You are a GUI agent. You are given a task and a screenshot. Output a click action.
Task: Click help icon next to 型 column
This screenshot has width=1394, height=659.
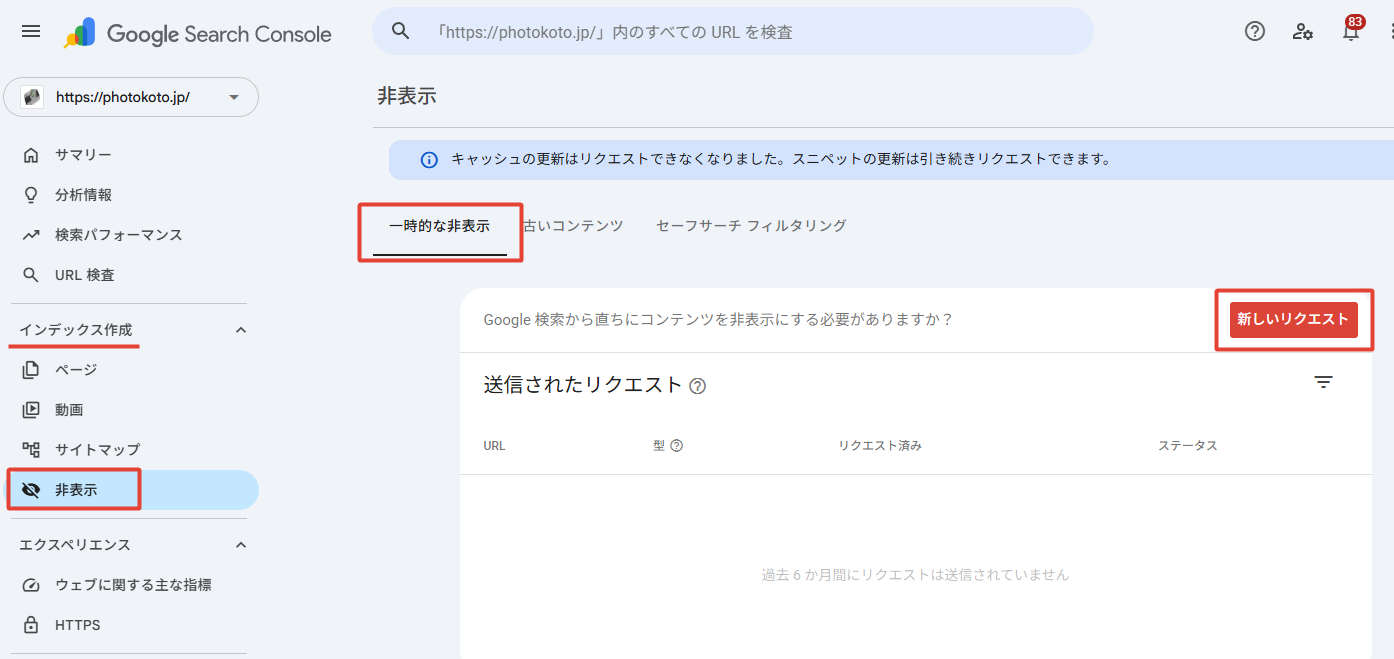click(x=676, y=446)
